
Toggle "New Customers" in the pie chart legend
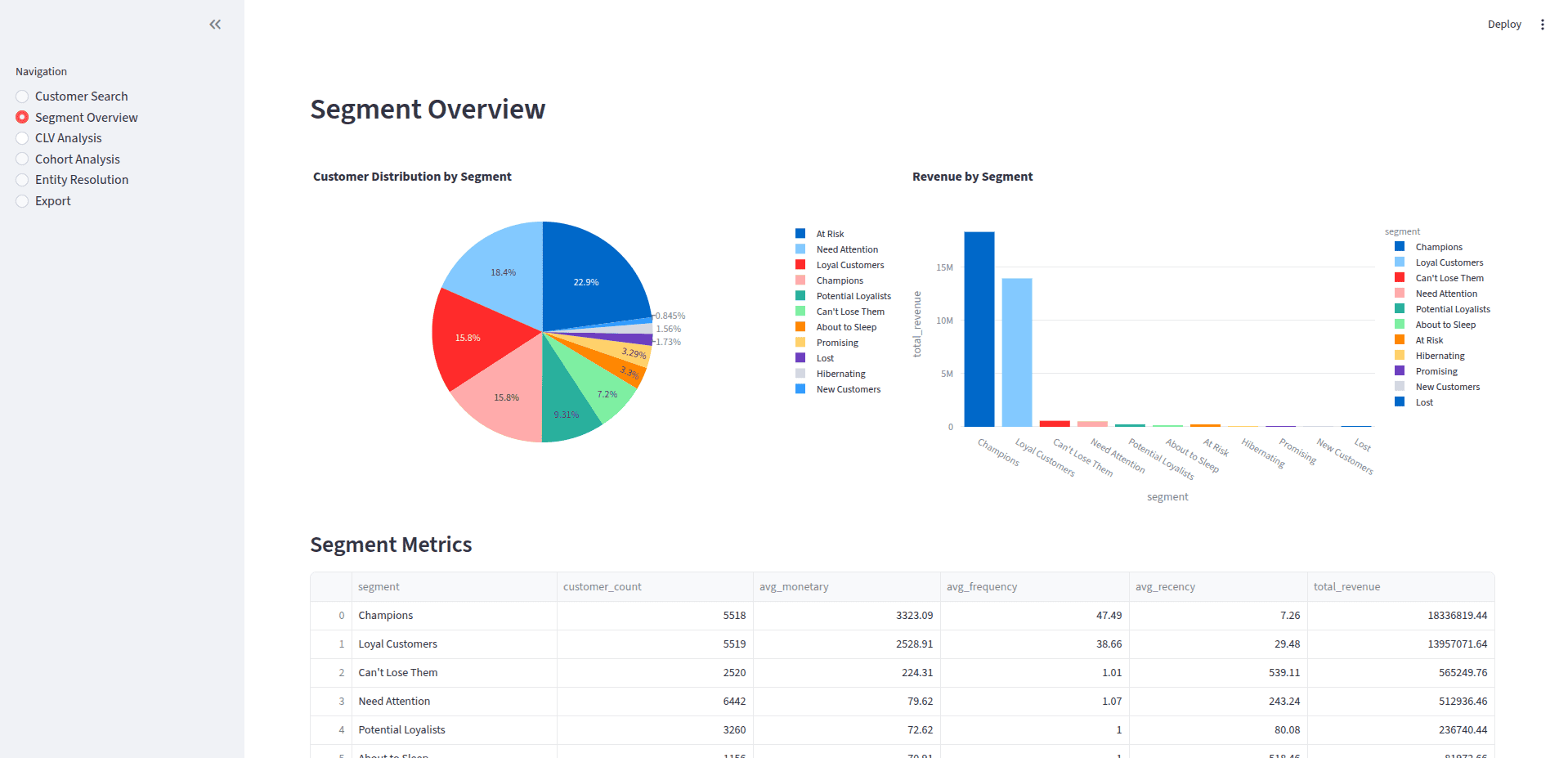tap(847, 388)
